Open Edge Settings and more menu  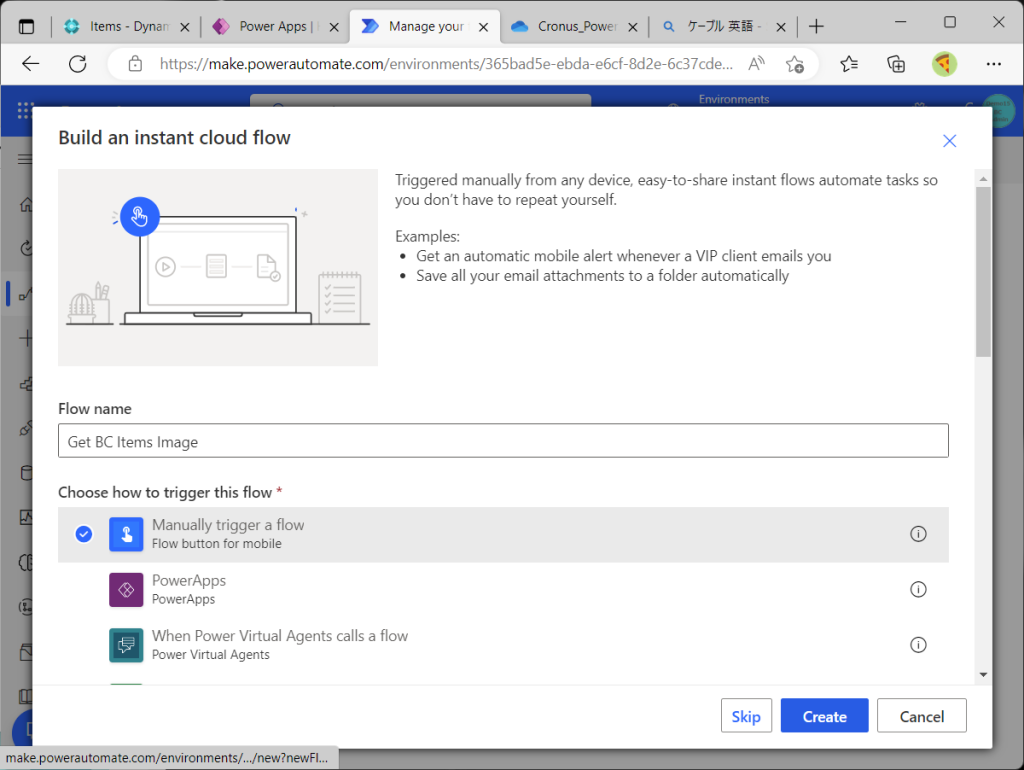click(x=994, y=64)
